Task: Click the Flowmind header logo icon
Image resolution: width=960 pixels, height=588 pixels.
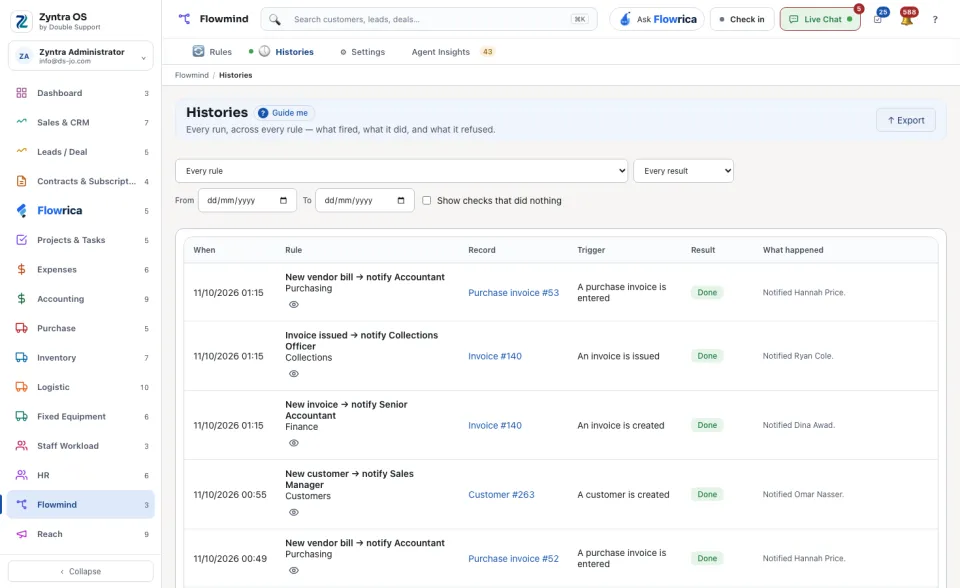Action: point(184,19)
